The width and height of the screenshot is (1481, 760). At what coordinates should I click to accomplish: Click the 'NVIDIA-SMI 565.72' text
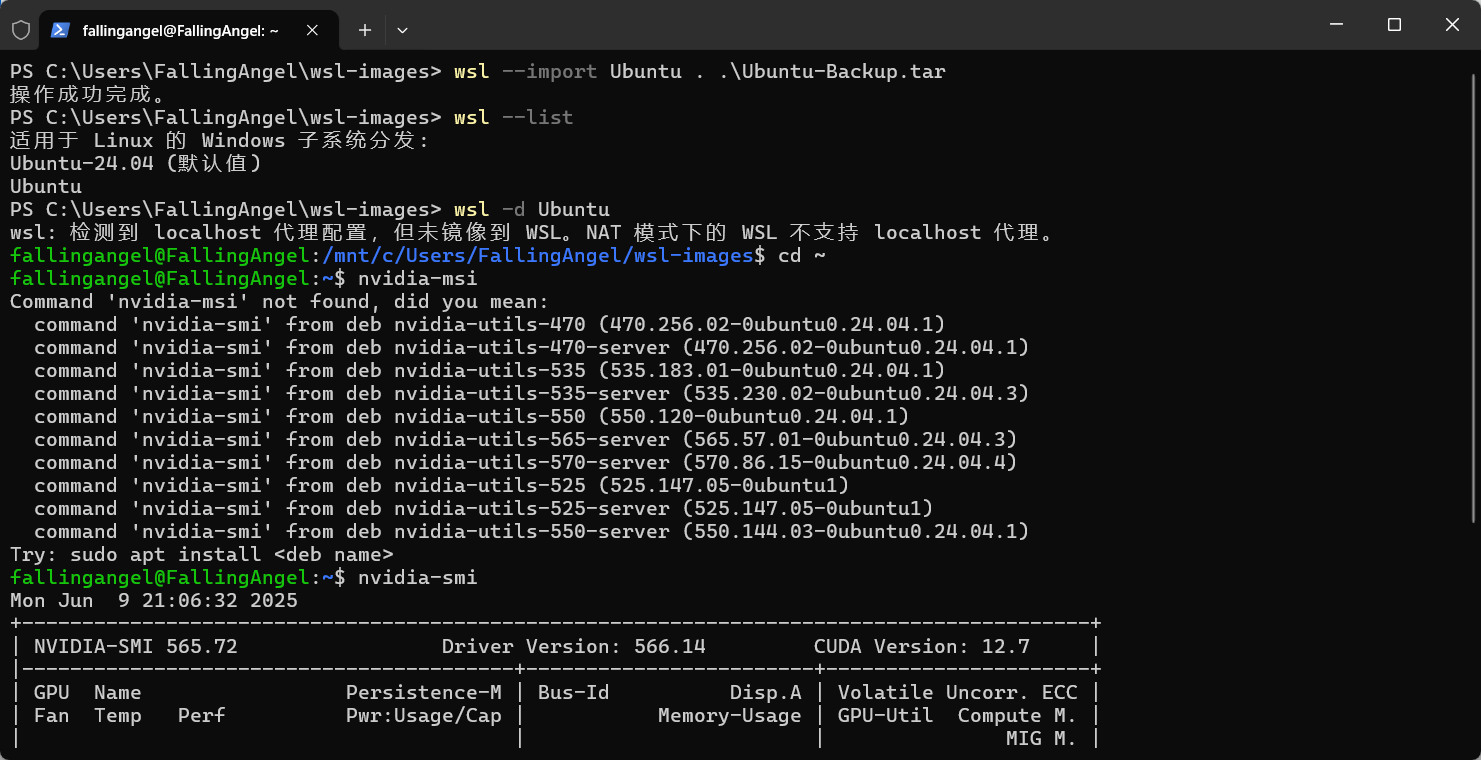point(136,647)
